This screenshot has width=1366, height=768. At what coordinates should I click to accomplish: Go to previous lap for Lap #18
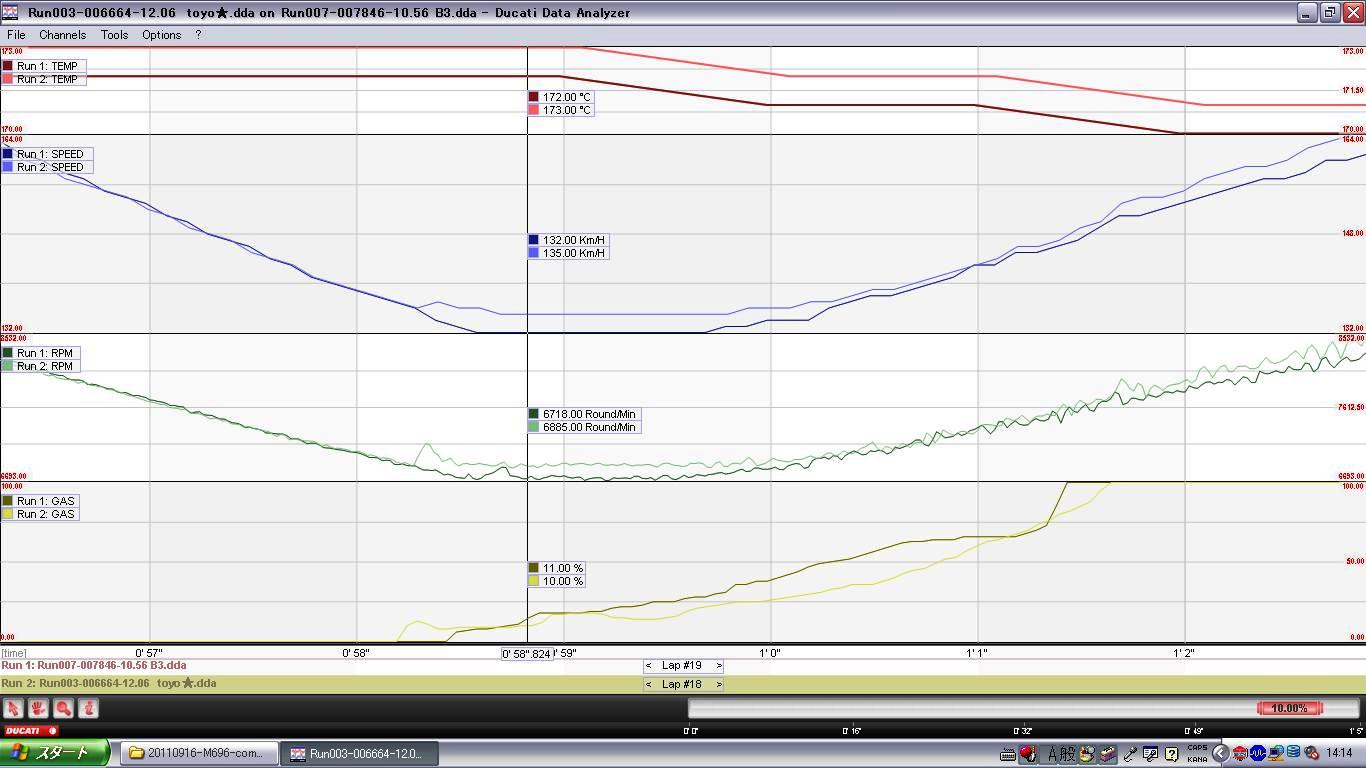tap(649, 685)
